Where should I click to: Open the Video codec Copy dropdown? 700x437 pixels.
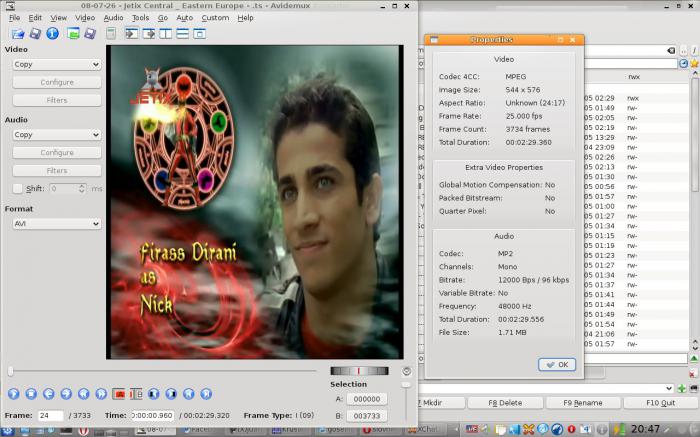point(57,64)
